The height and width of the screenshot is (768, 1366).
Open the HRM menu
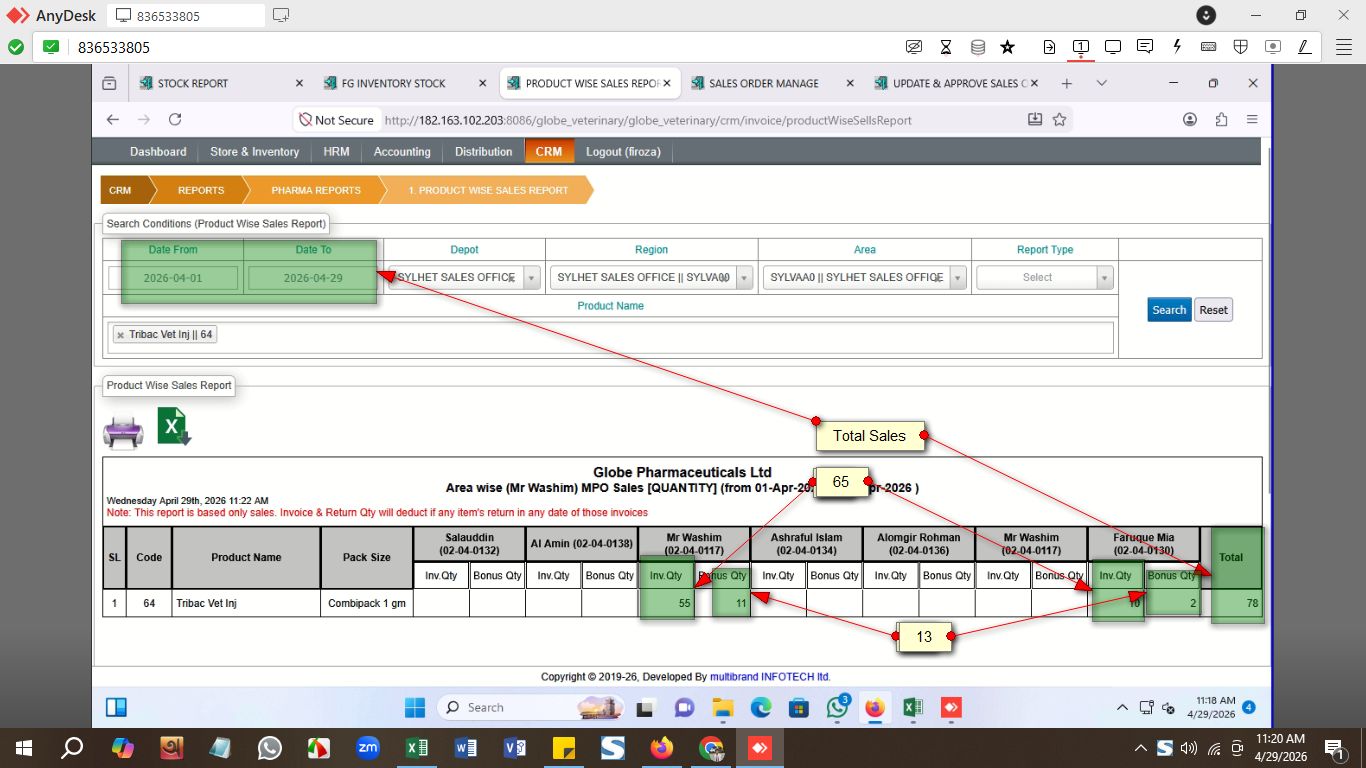click(x=336, y=151)
